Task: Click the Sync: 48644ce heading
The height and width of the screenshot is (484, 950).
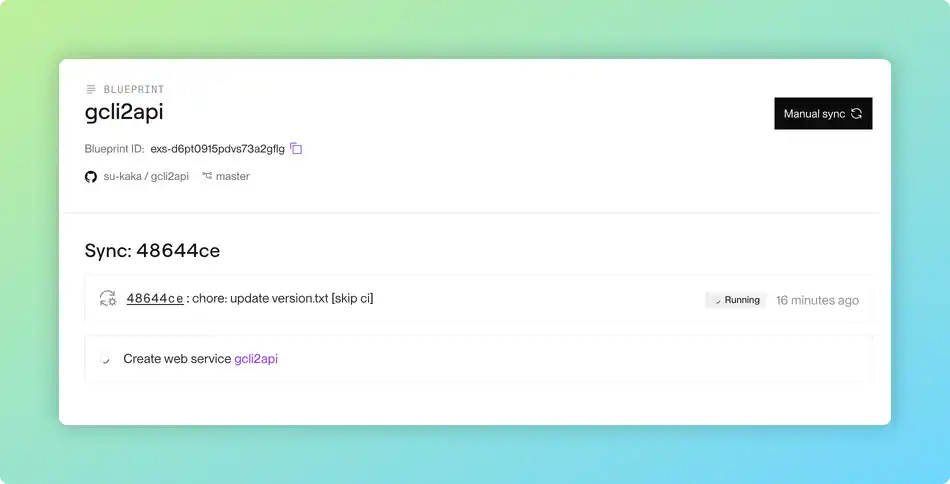Action: click(x=152, y=250)
